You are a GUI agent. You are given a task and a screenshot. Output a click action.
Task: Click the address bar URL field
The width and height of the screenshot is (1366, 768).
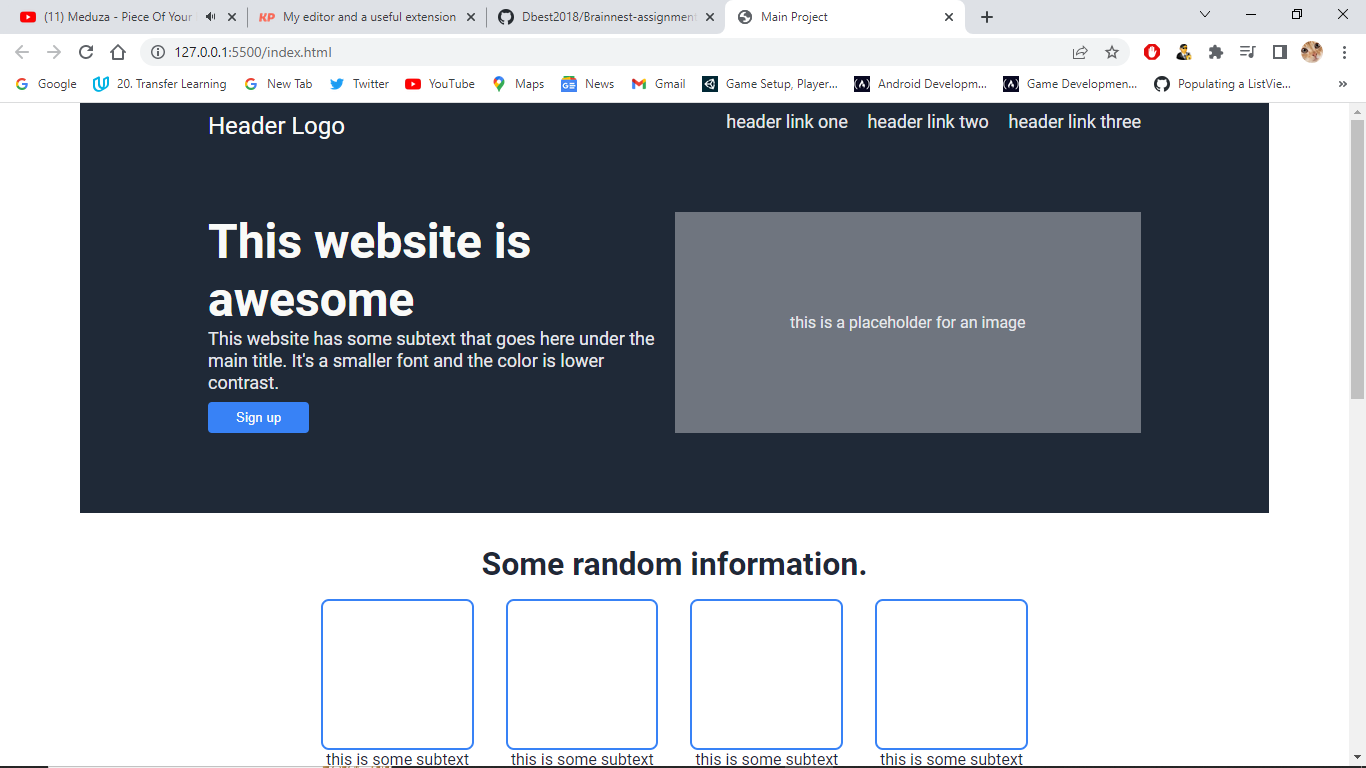click(x=600, y=52)
